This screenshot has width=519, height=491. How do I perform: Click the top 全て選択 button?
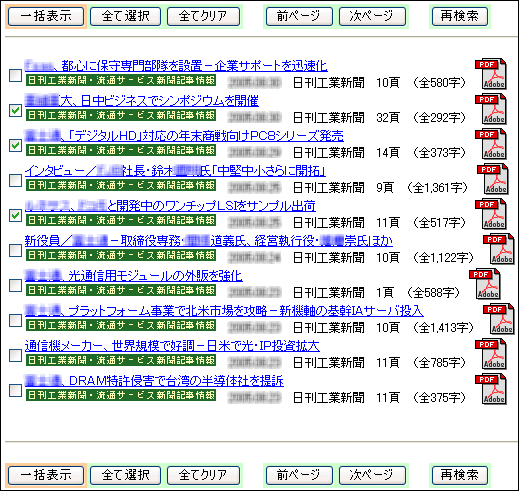coord(125,16)
